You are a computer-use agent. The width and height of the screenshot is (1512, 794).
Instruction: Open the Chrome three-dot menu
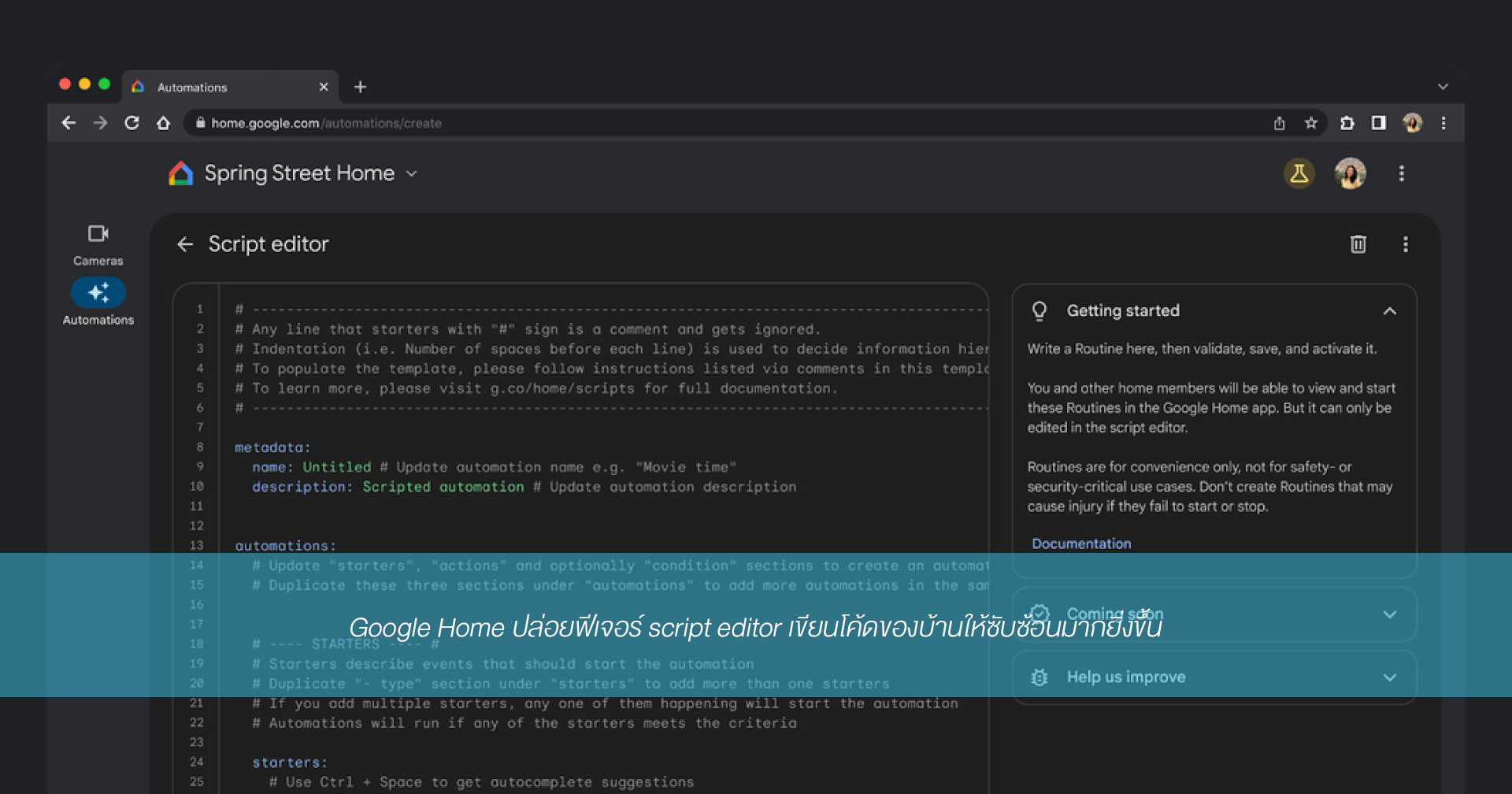1443,123
